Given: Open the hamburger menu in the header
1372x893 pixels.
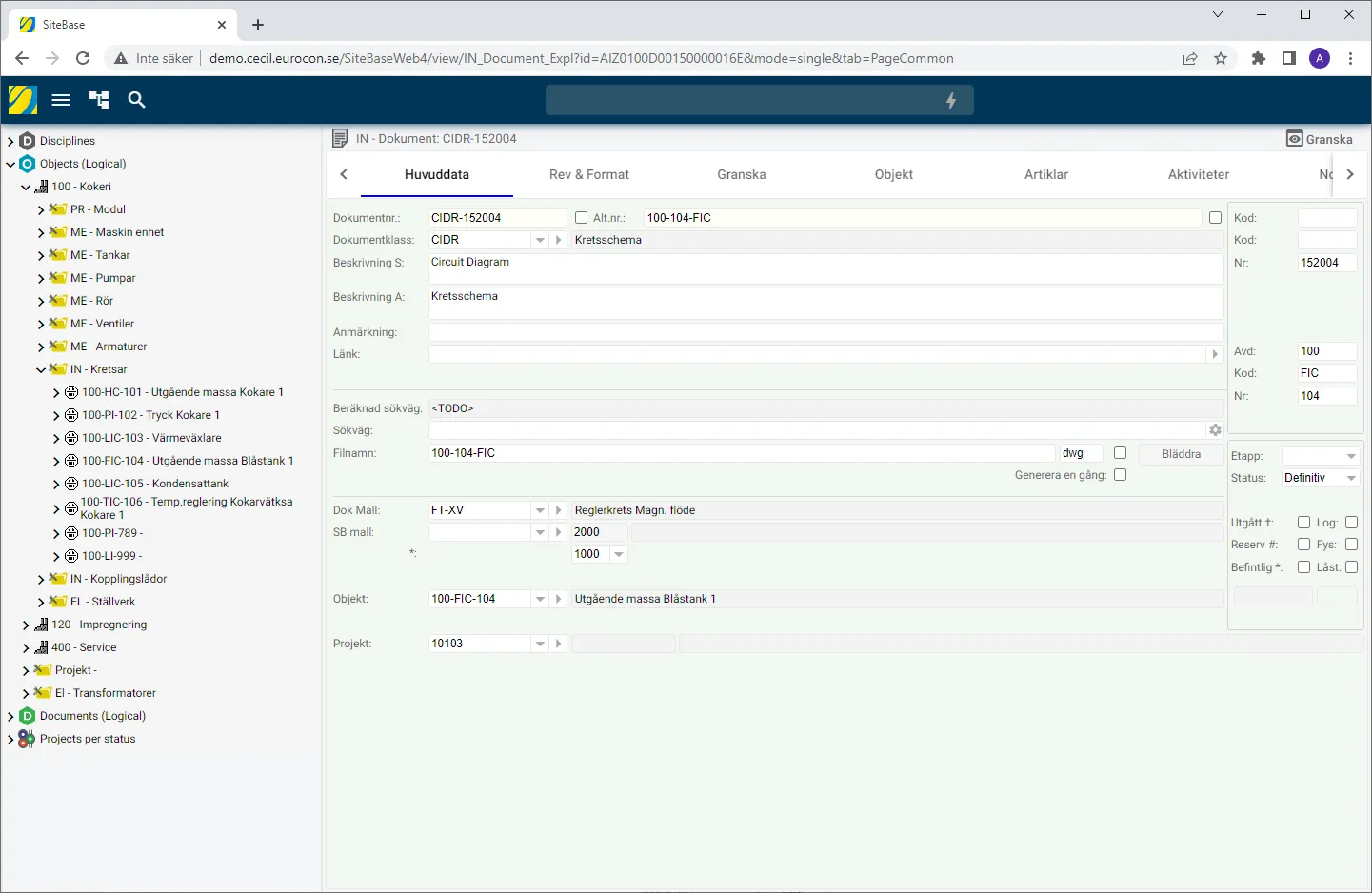Looking at the screenshot, I should coord(61,100).
